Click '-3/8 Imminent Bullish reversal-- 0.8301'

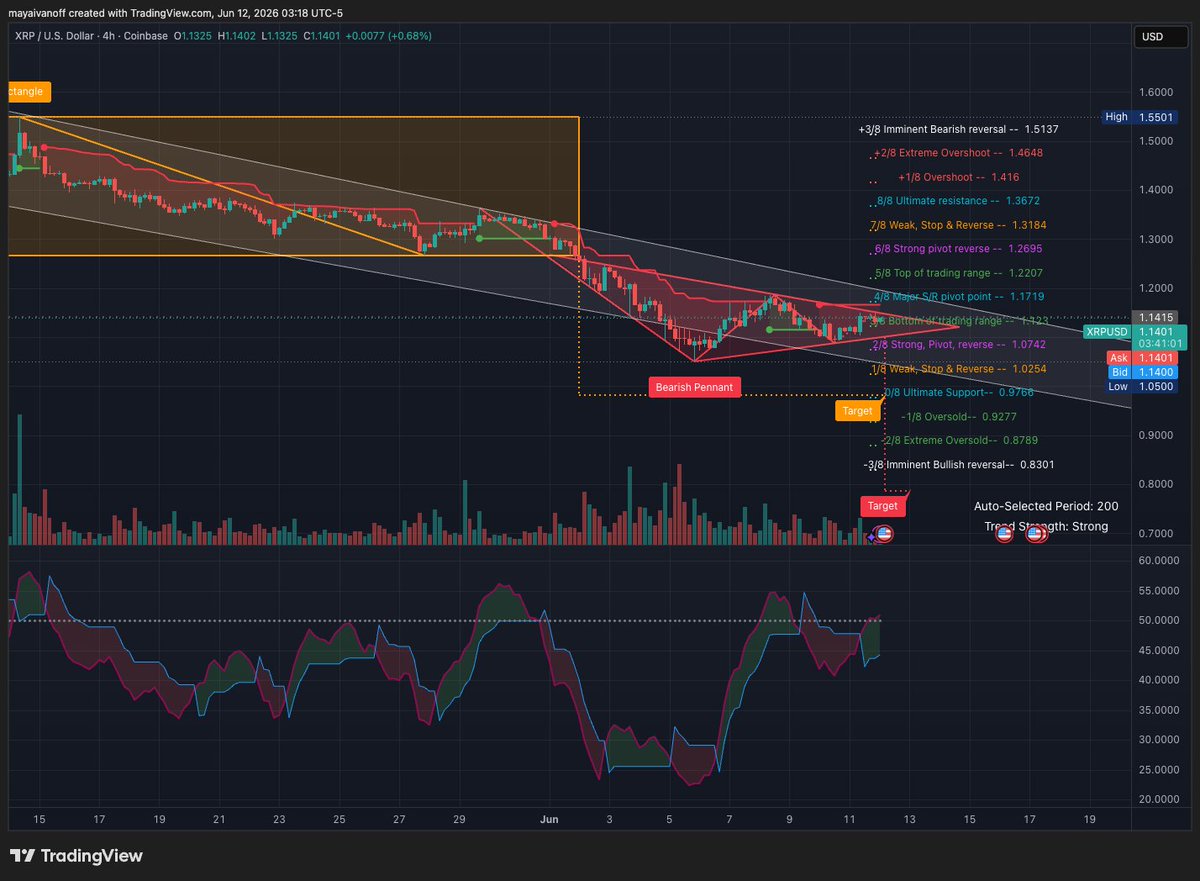[x=958, y=465]
